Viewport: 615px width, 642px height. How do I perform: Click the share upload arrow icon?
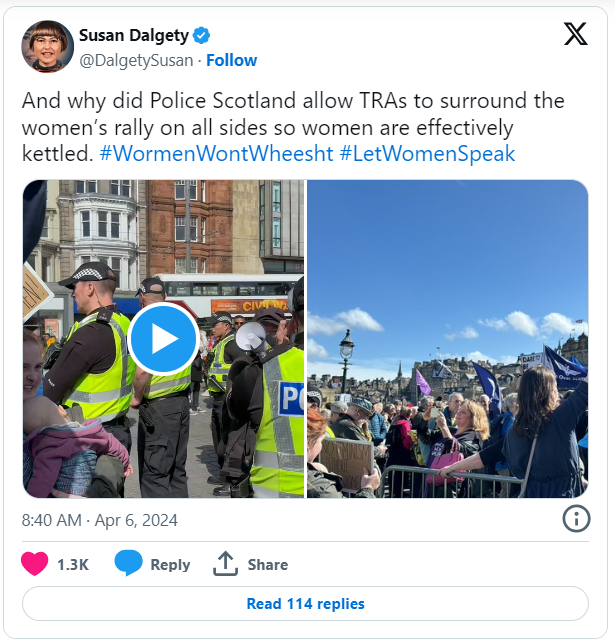pos(225,564)
